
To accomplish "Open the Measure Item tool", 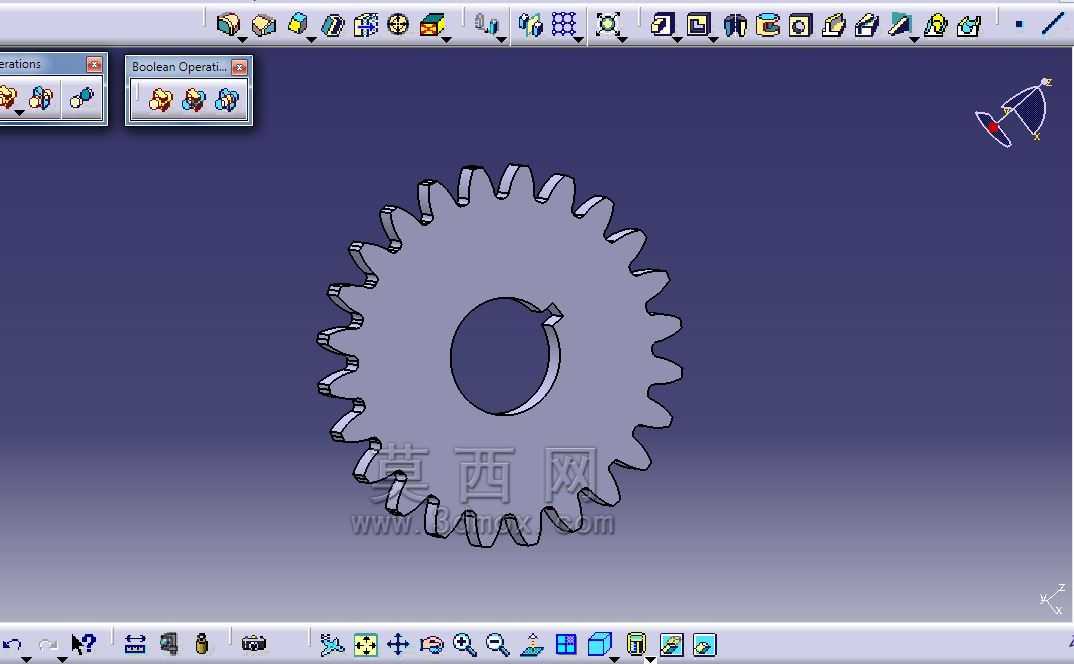I will pyautogui.click(x=168, y=644).
